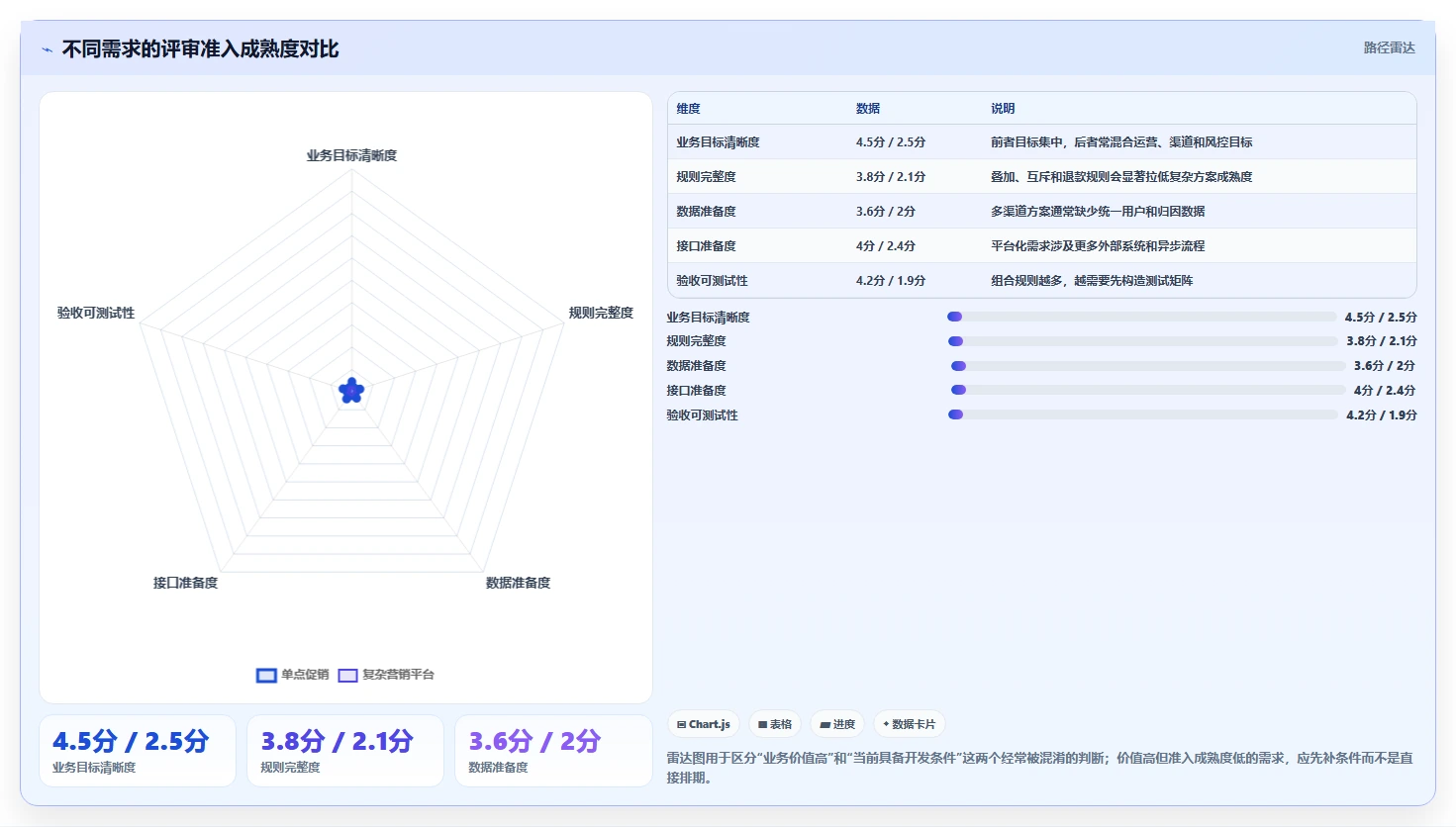Click radar axis label 业务目标清晰度

tap(351, 155)
